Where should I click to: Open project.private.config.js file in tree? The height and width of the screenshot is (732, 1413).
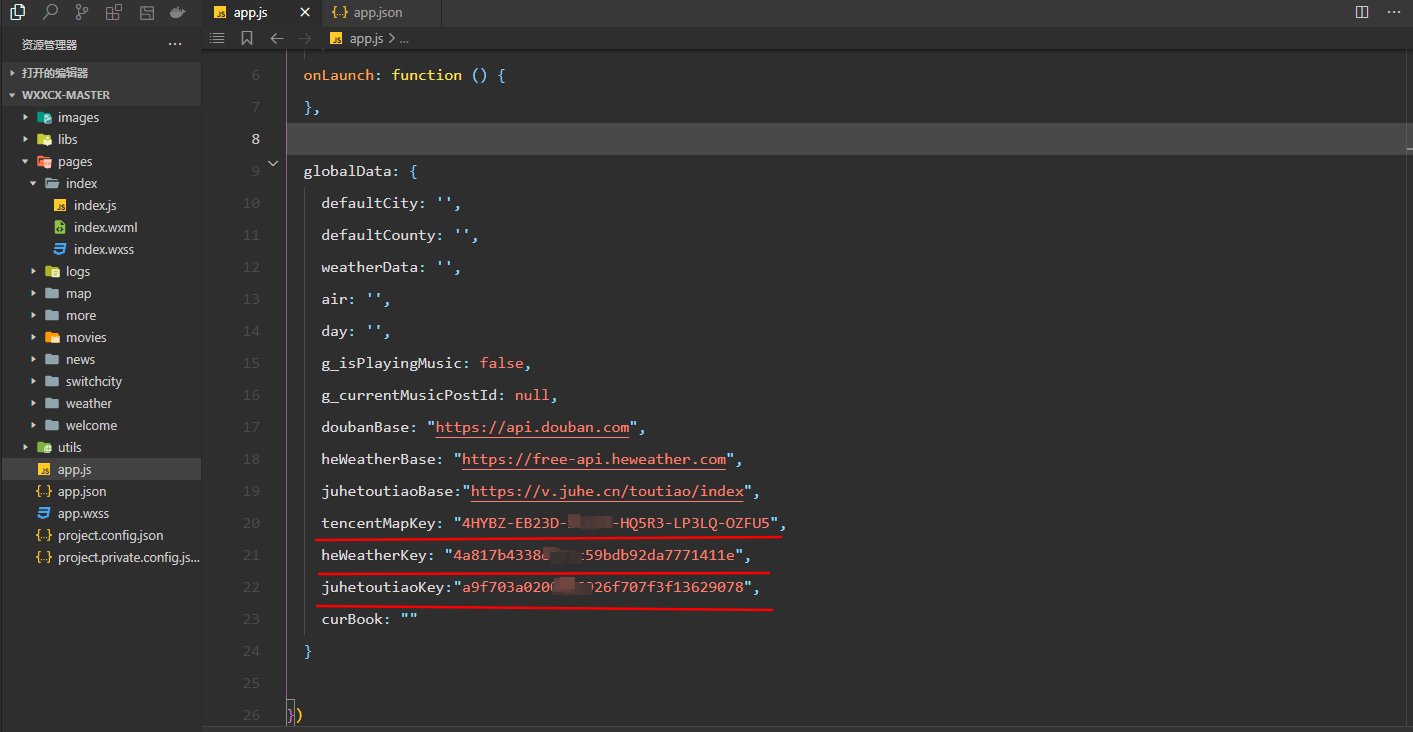coord(100,557)
